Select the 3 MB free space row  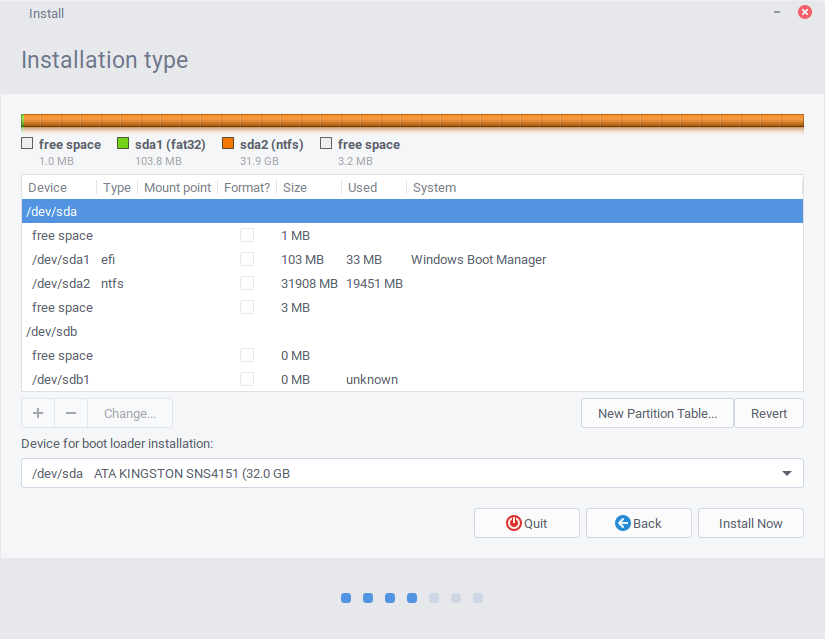click(x=412, y=307)
